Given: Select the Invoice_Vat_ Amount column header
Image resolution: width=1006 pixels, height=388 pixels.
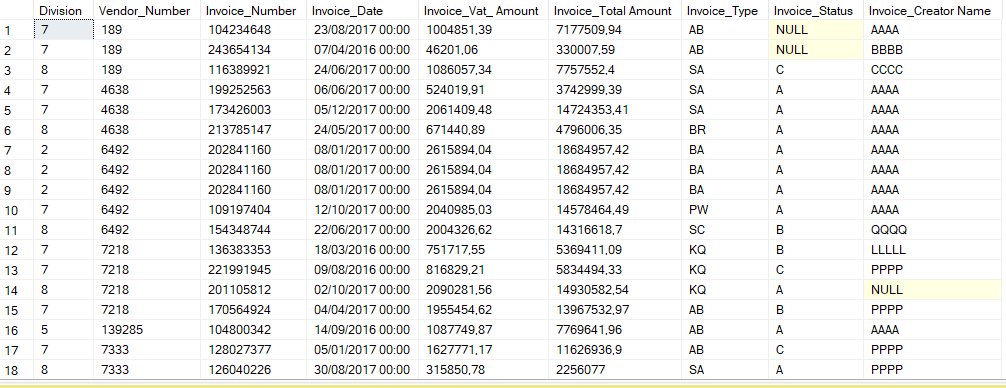Looking at the screenshot, I should [x=484, y=11].
